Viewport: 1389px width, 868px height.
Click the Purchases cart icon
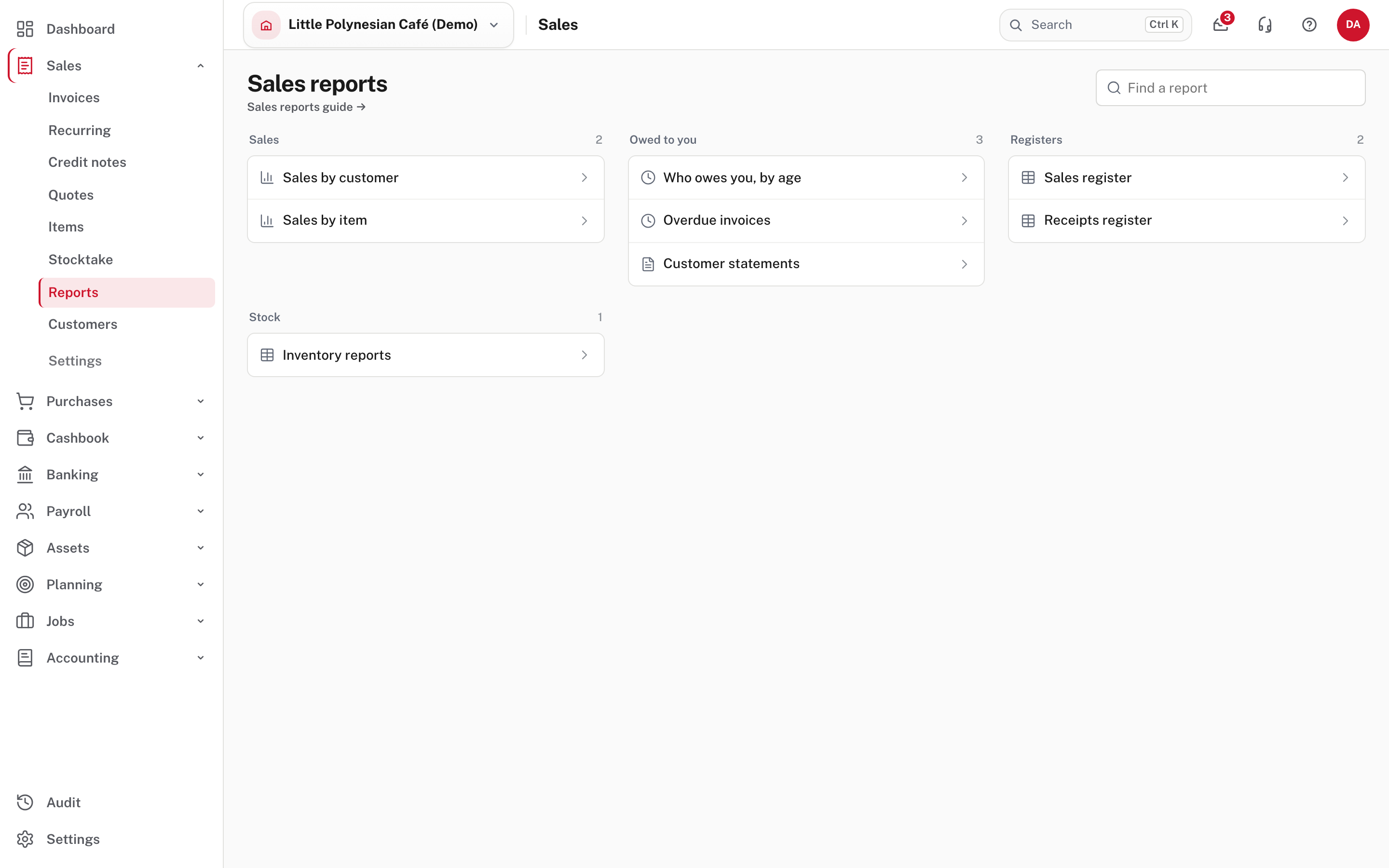pyautogui.click(x=25, y=401)
